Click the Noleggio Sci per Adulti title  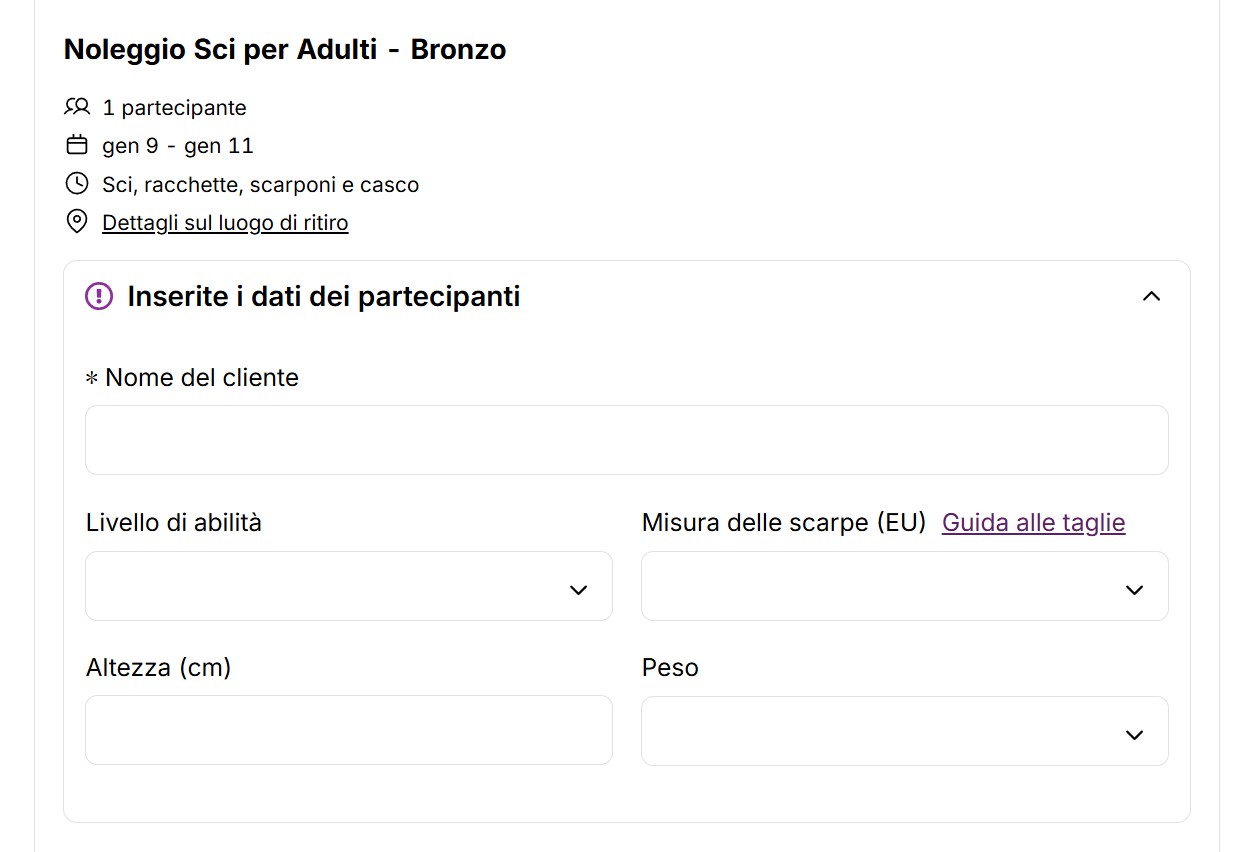[x=285, y=49]
